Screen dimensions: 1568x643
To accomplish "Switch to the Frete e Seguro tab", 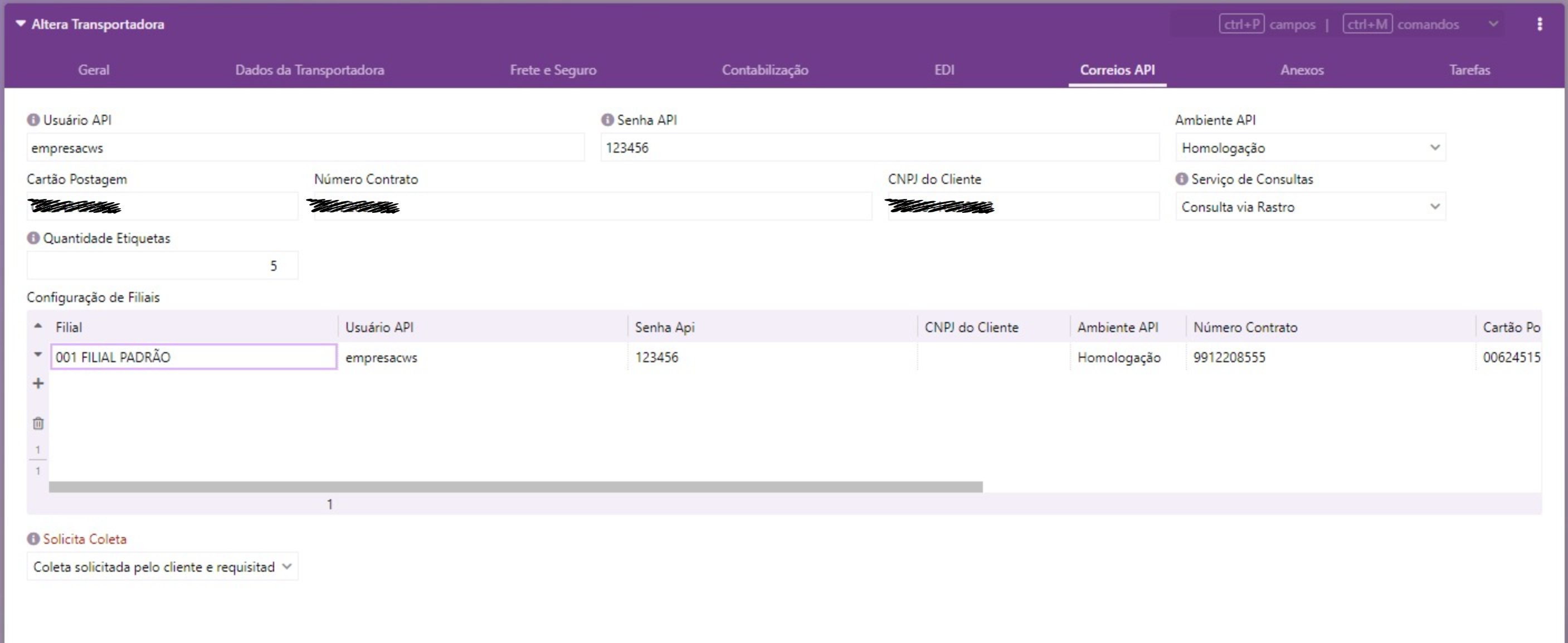I will [553, 70].
